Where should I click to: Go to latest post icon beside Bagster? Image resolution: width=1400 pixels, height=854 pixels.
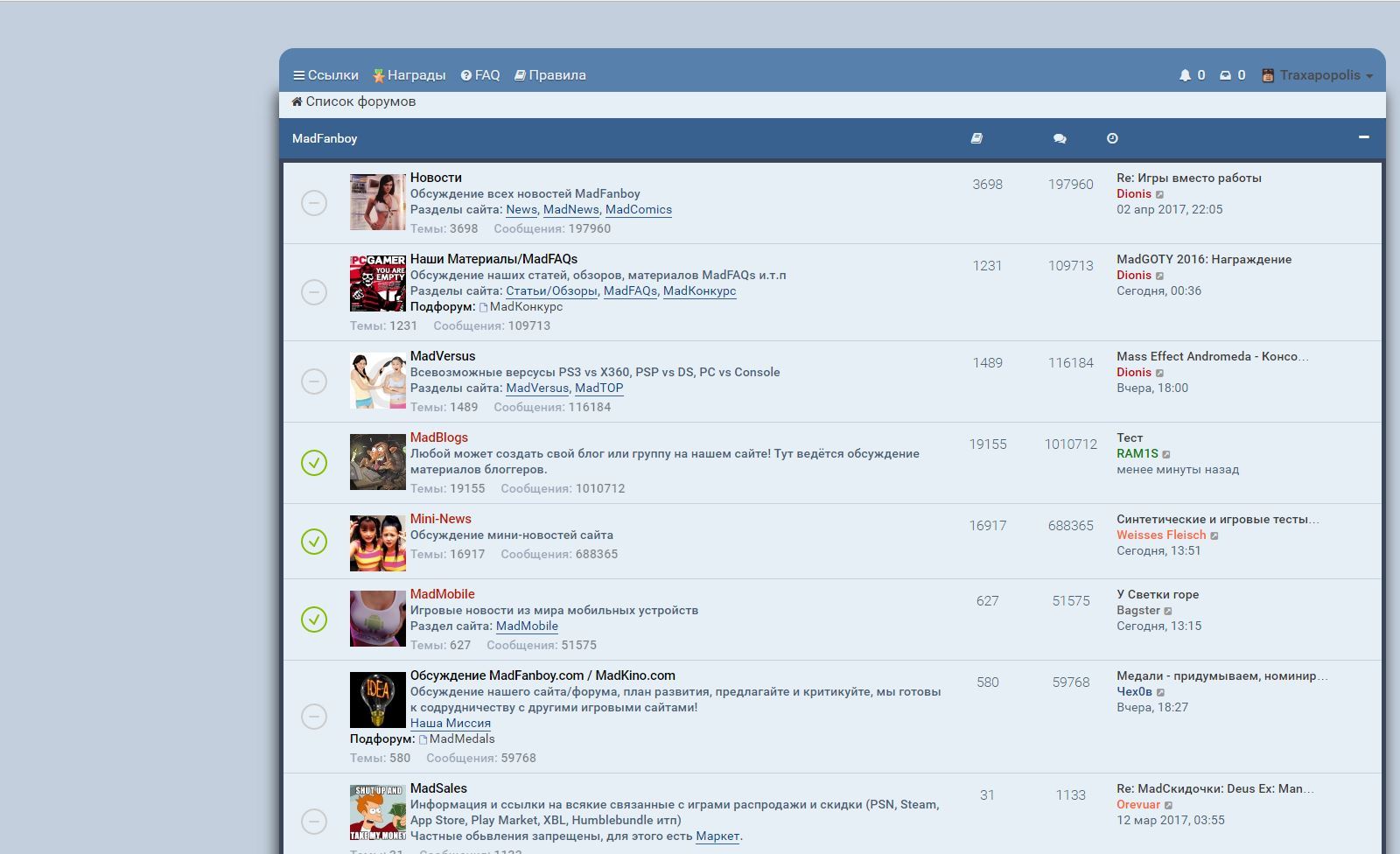tap(1168, 612)
